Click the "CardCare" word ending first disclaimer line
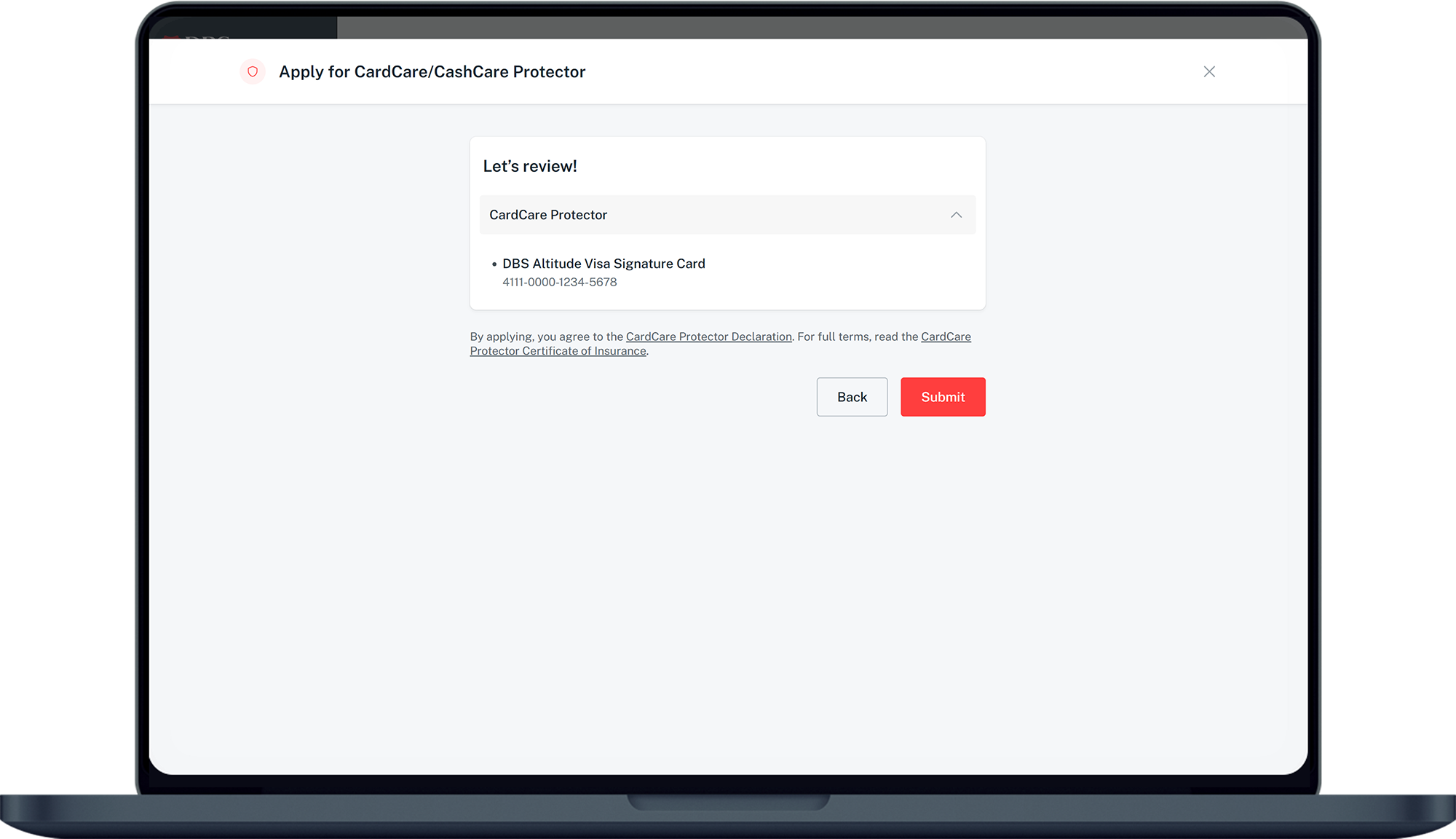Viewport: 1456px width, 839px height. point(946,336)
